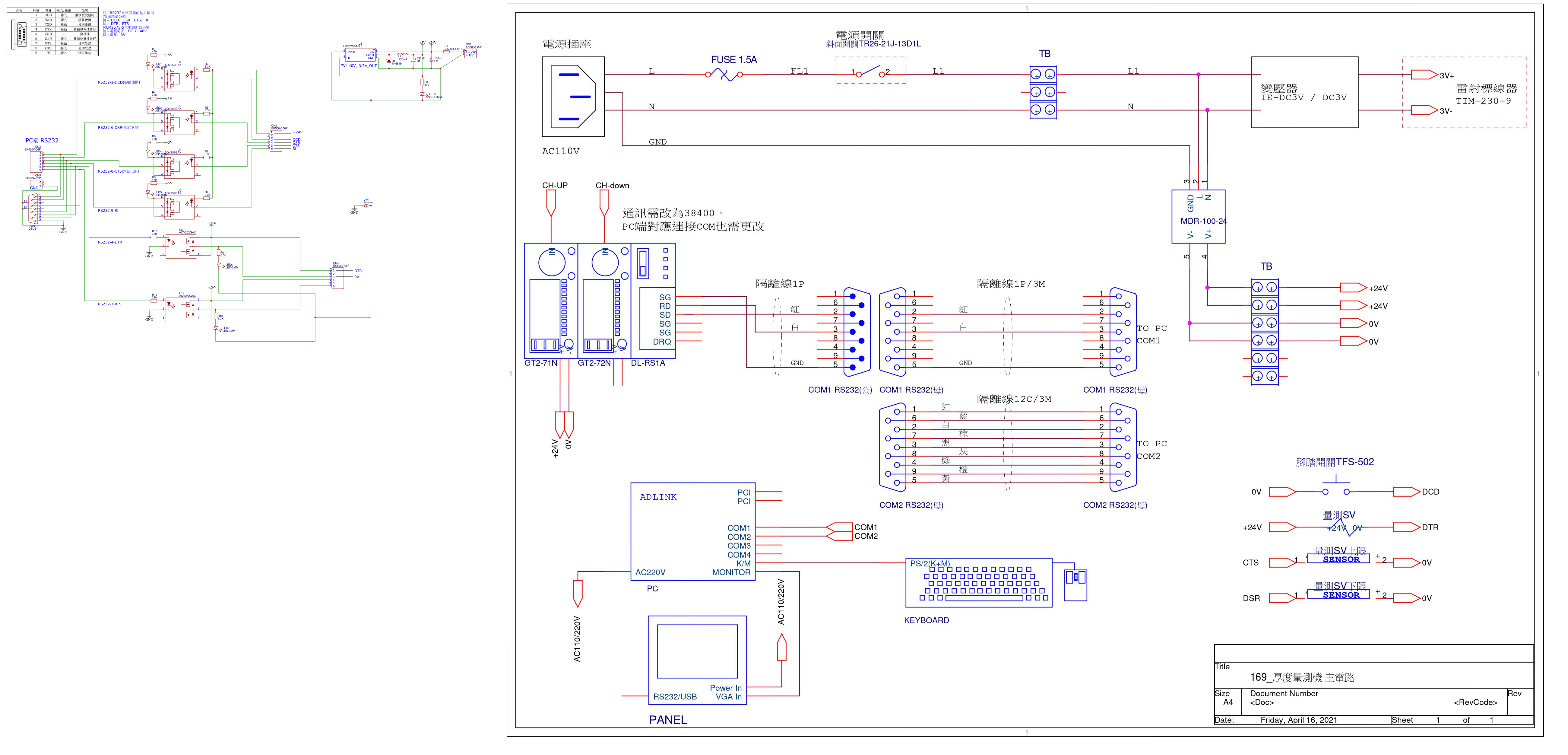
Task: Click the note 通訊需改為38400
Action: [673, 214]
